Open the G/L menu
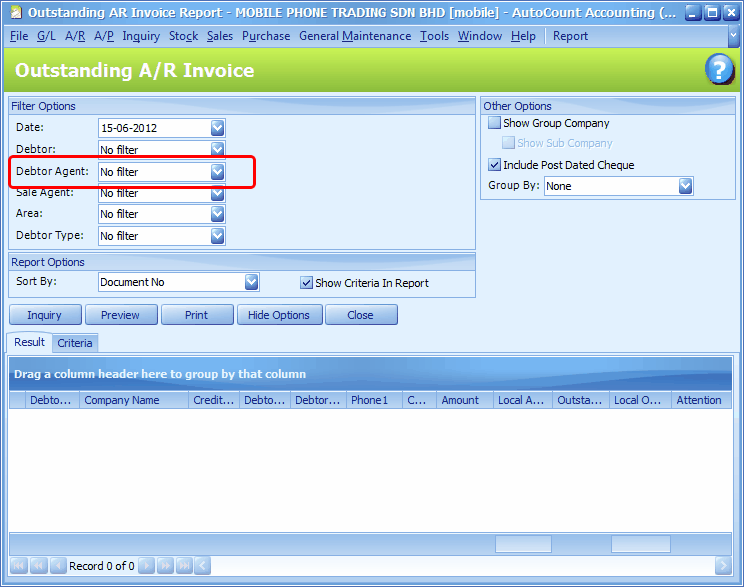The height and width of the screenshot is (587, 744). 46,36
